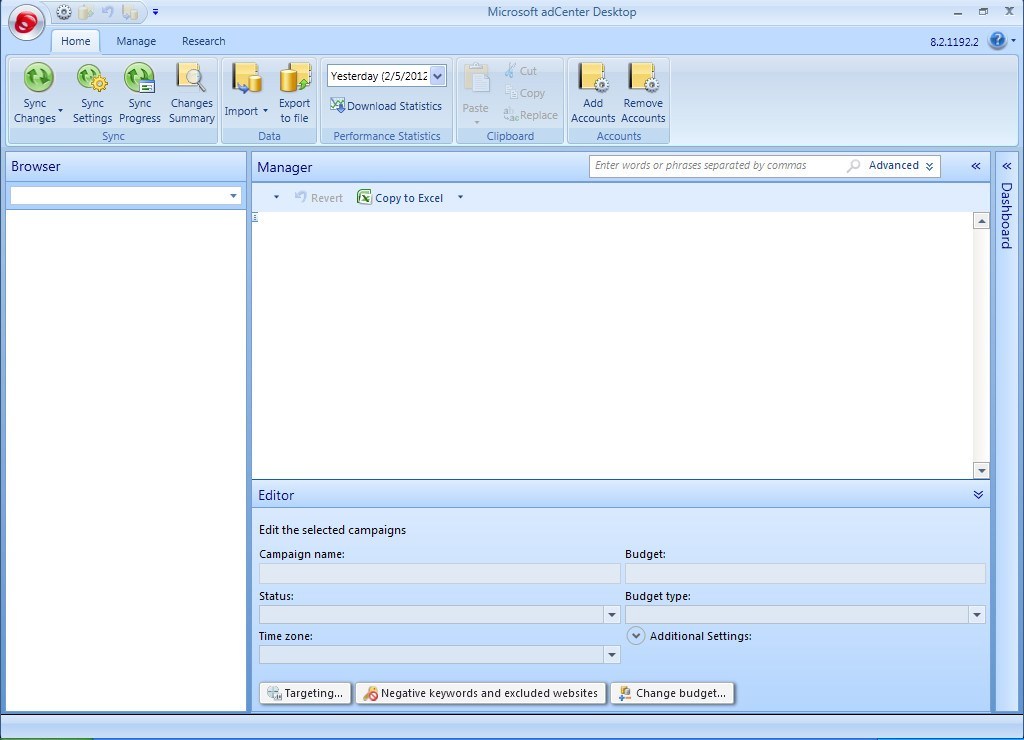1024x740 pixels.
Task: Click the Sync Changes icon
Action: (x=38, y=78)
